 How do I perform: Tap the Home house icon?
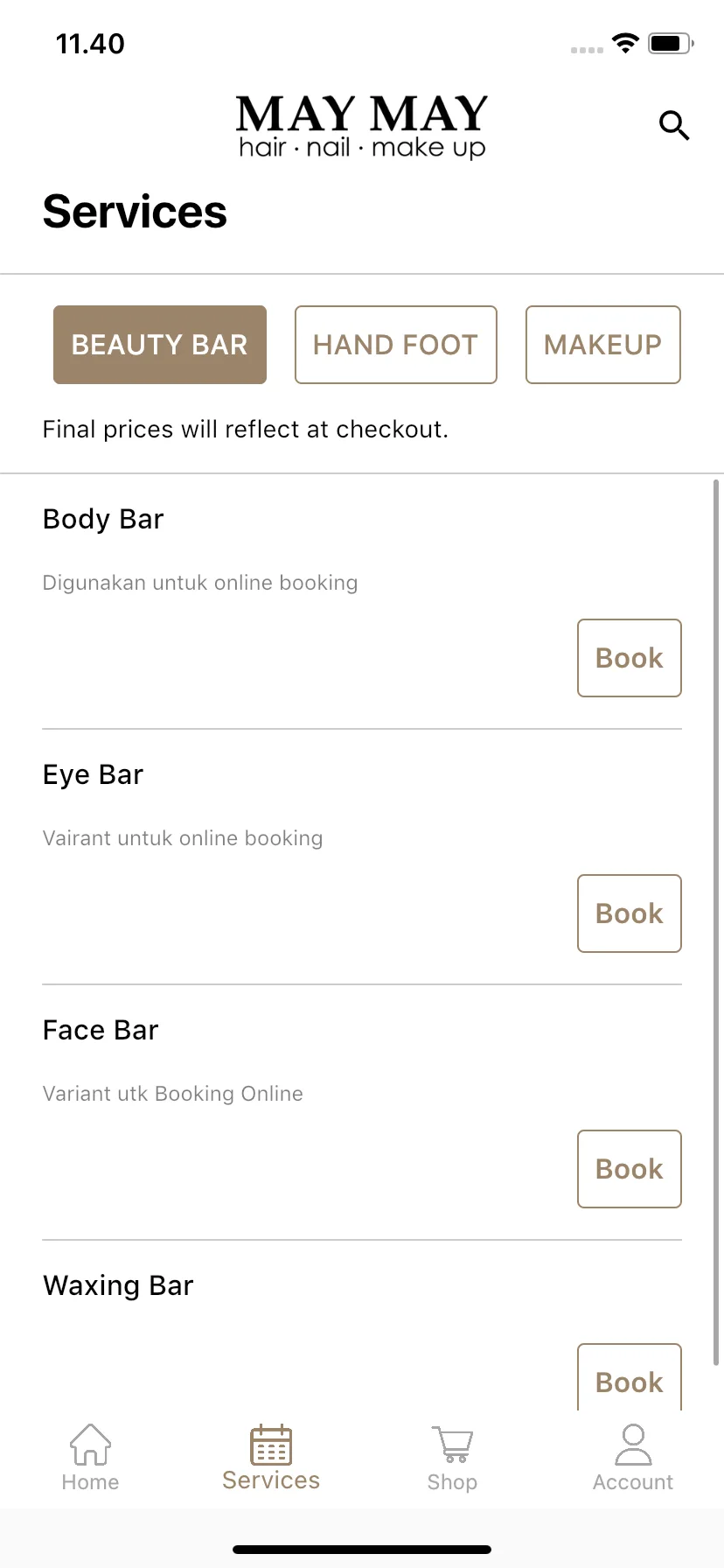tap(90, 1444)
